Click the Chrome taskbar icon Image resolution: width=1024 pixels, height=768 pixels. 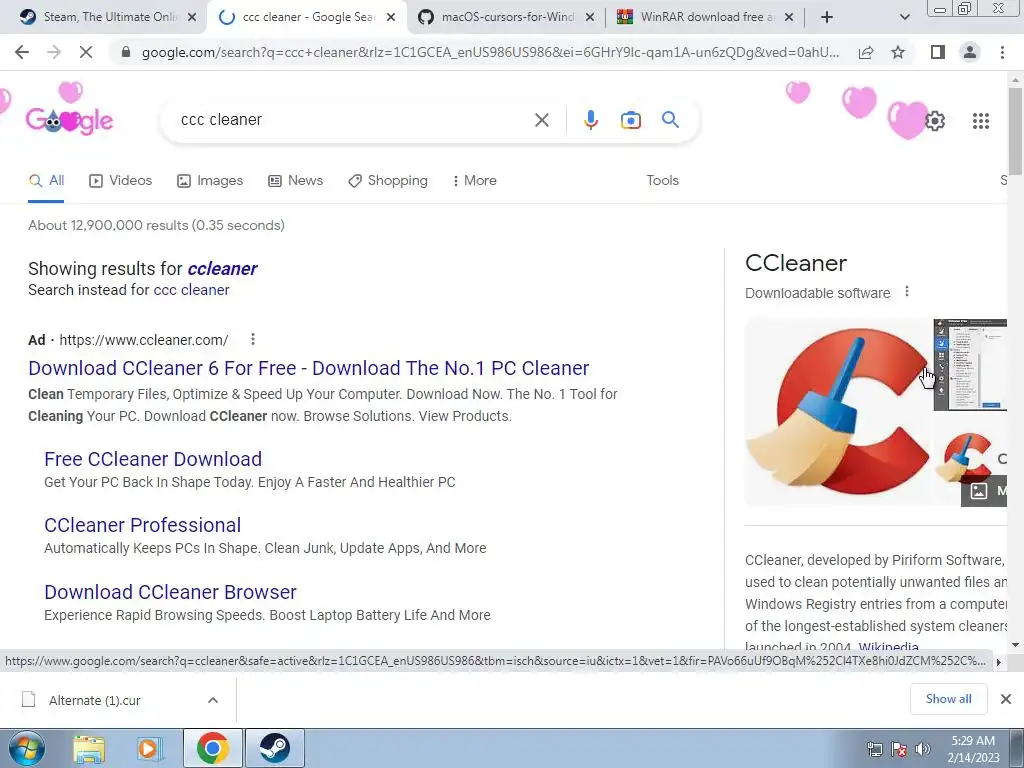(212, 748)
